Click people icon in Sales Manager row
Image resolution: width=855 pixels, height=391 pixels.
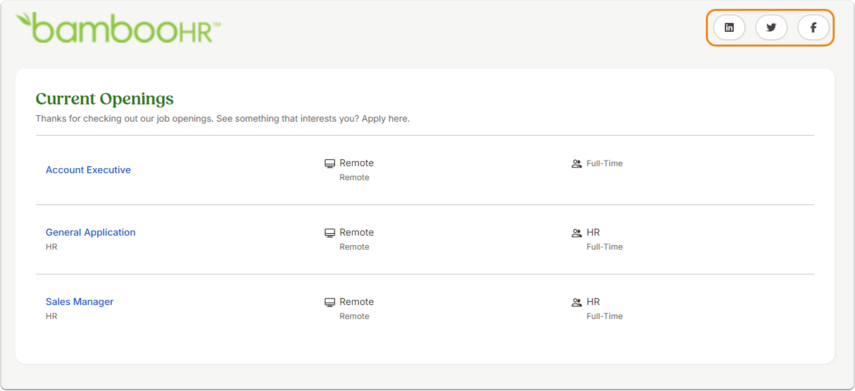[576, 302]
